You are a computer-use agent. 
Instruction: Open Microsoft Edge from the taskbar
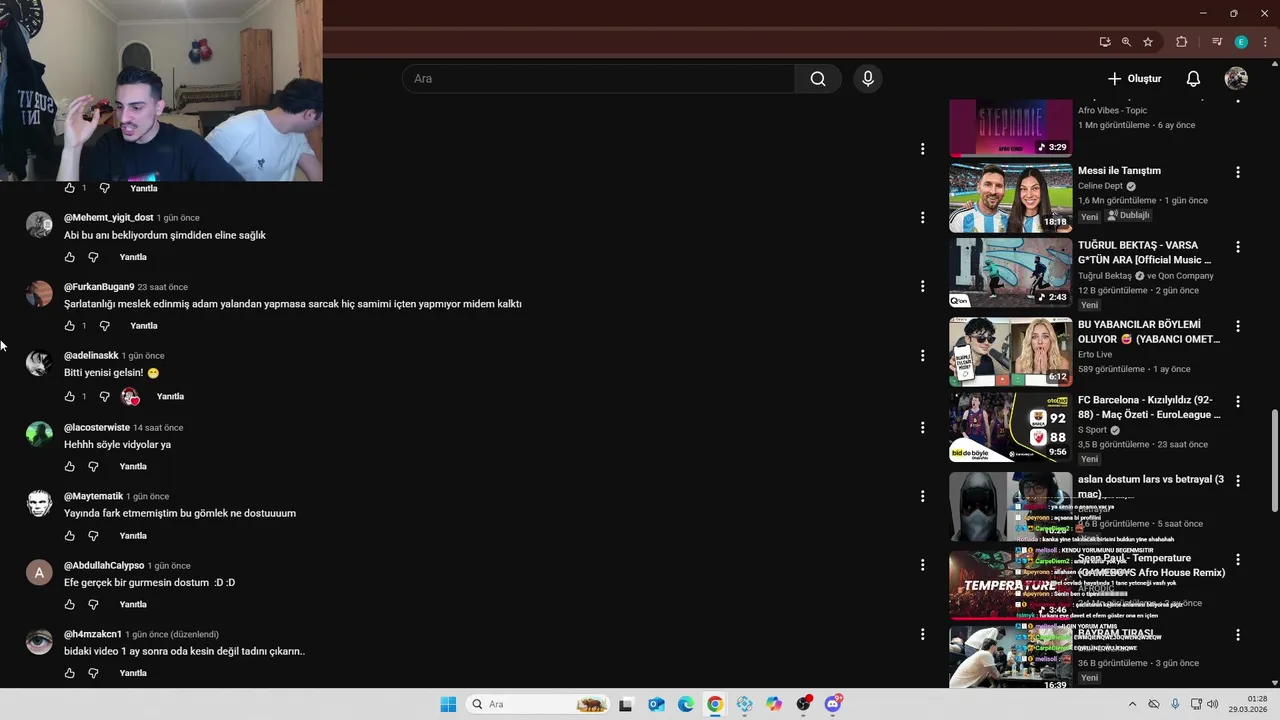[686, 704]
